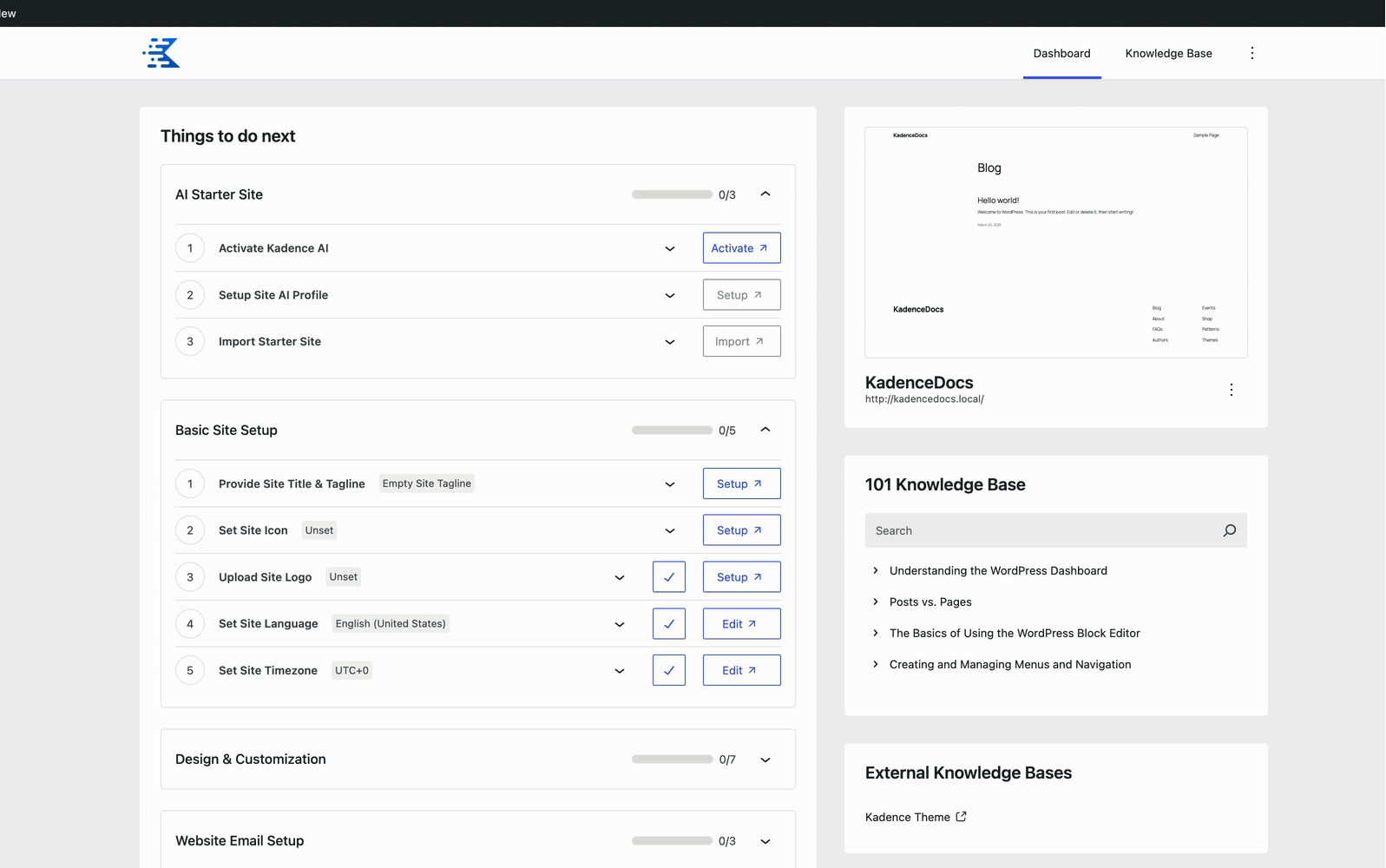Image resolution: width=1386 pixels, height=868 pixels.
Task: Click Setup button for Site Title & Tagline
Action: coord(742,483)
